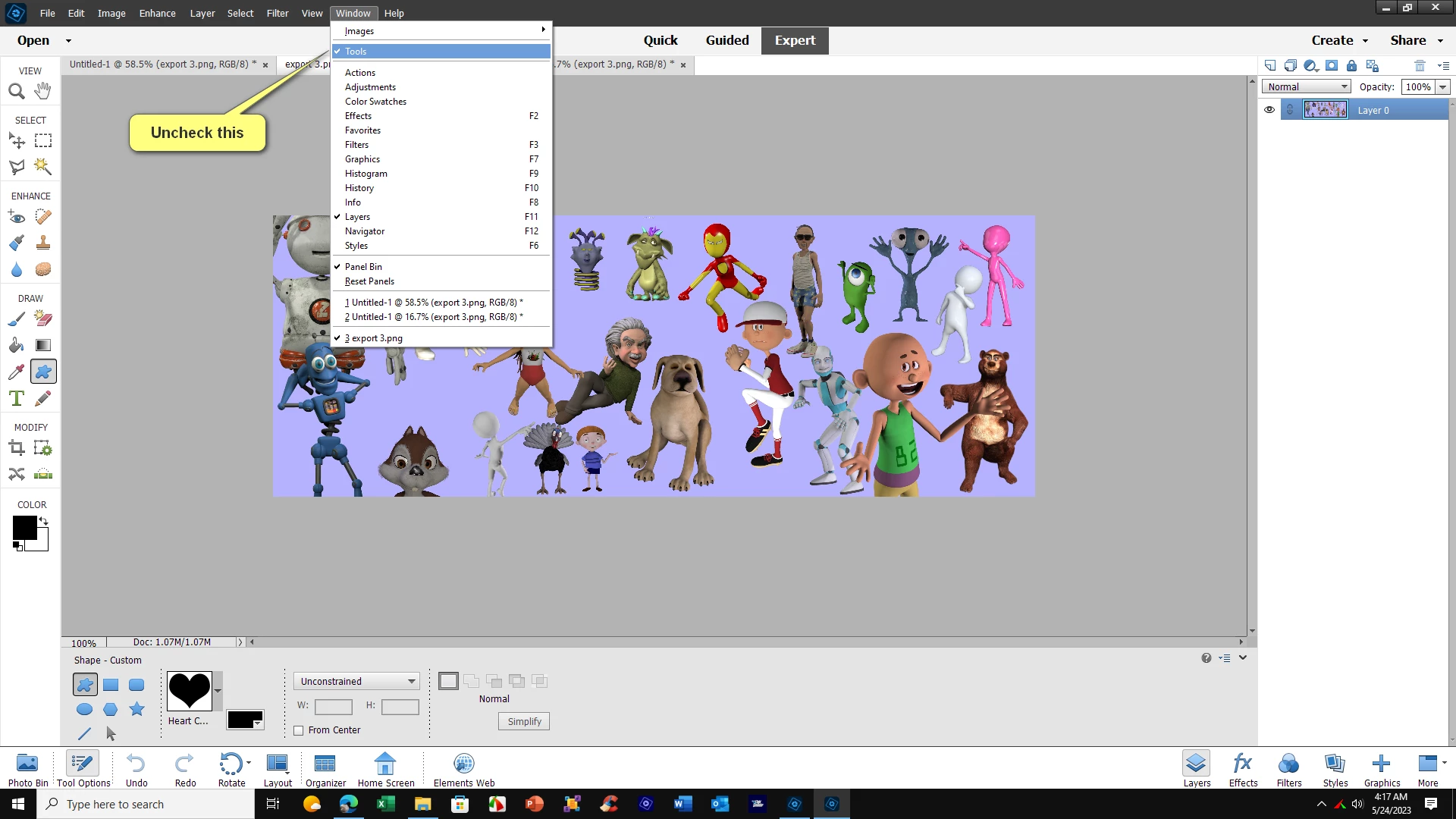Select the Crop tool
The height and width of the screenshot is (819, 1456).
pos(17,448)
